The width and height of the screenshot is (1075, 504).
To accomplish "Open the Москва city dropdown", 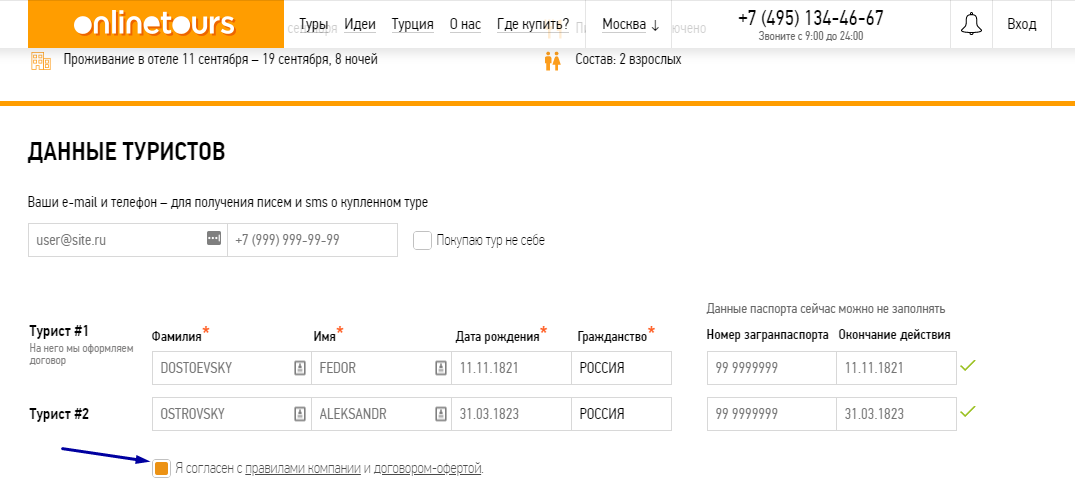I will [x=630, y=25].
